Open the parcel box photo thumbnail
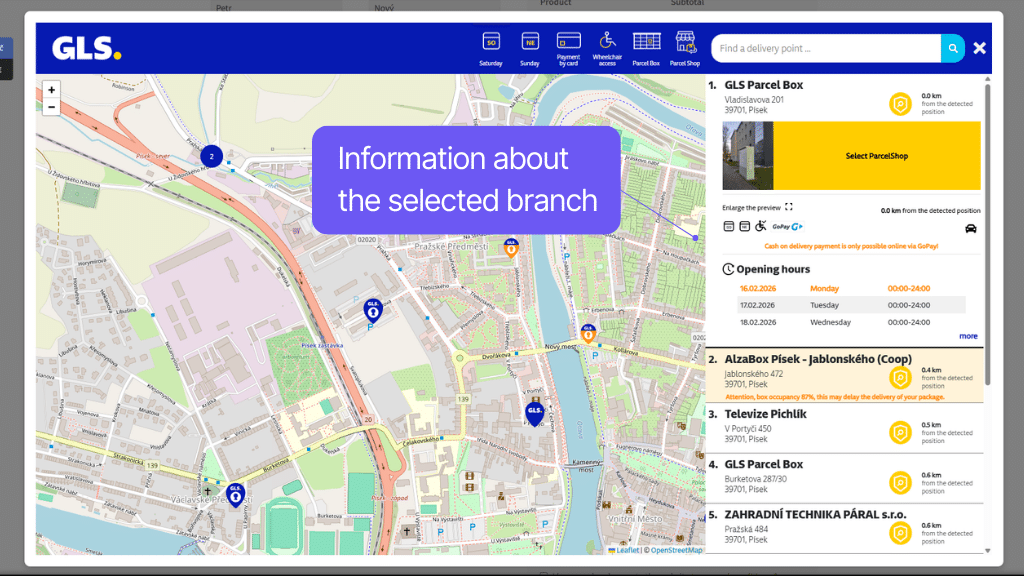The width and height of the screenshot is (1024, 576). click(748, 155)
